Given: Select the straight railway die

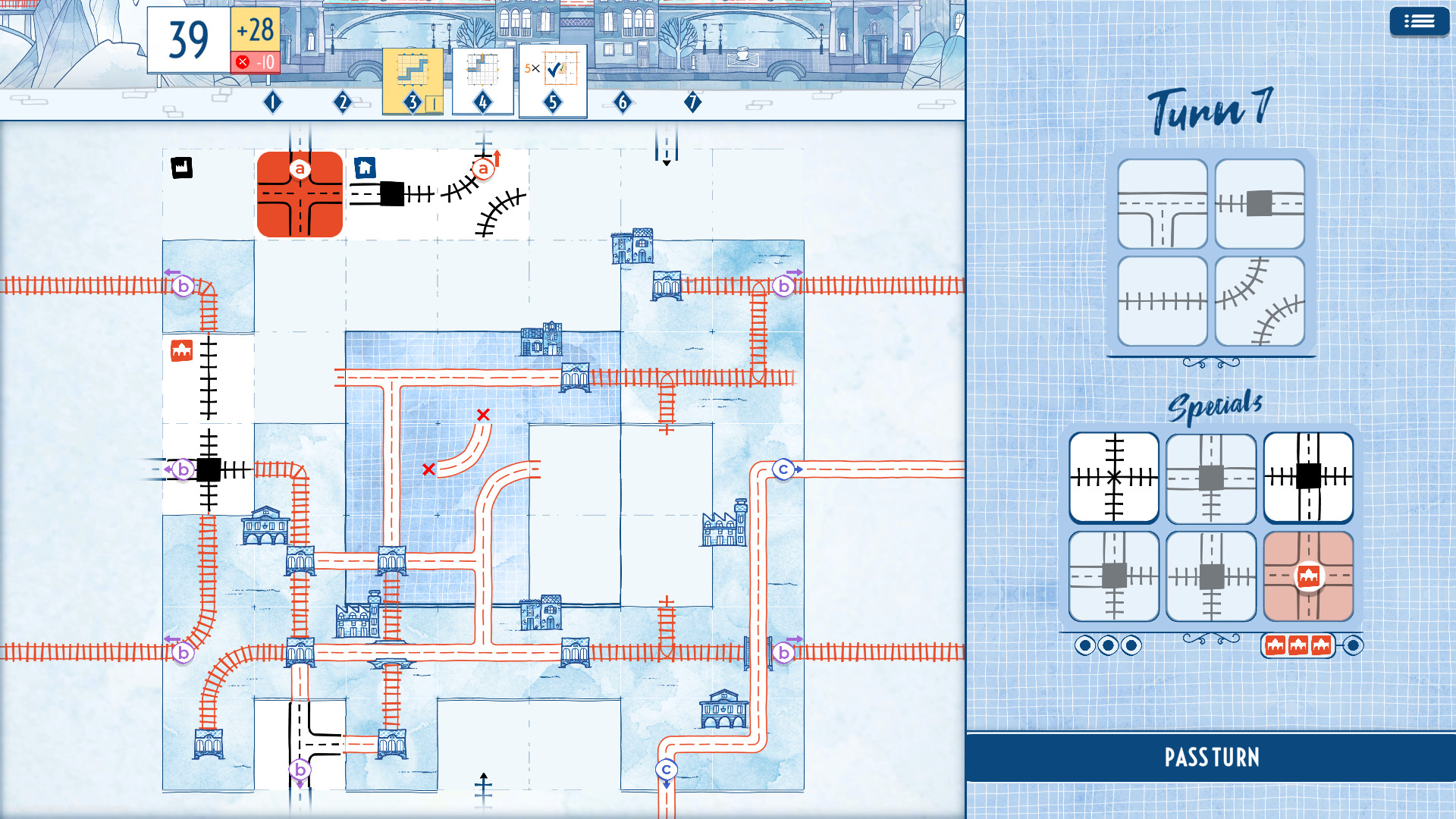Looking at the screenshot, I should pos(1161,301).
